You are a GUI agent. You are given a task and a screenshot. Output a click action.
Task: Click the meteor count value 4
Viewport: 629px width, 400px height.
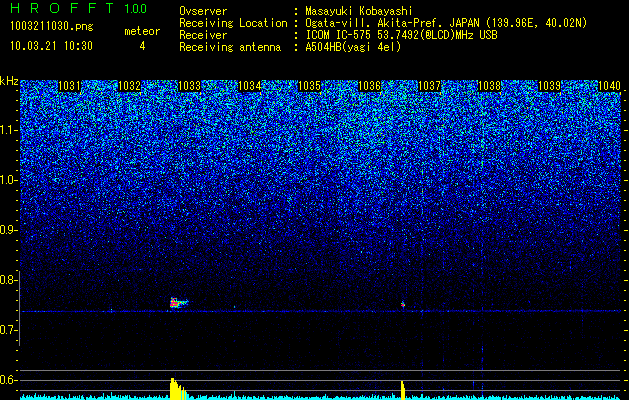coord(142,46)
